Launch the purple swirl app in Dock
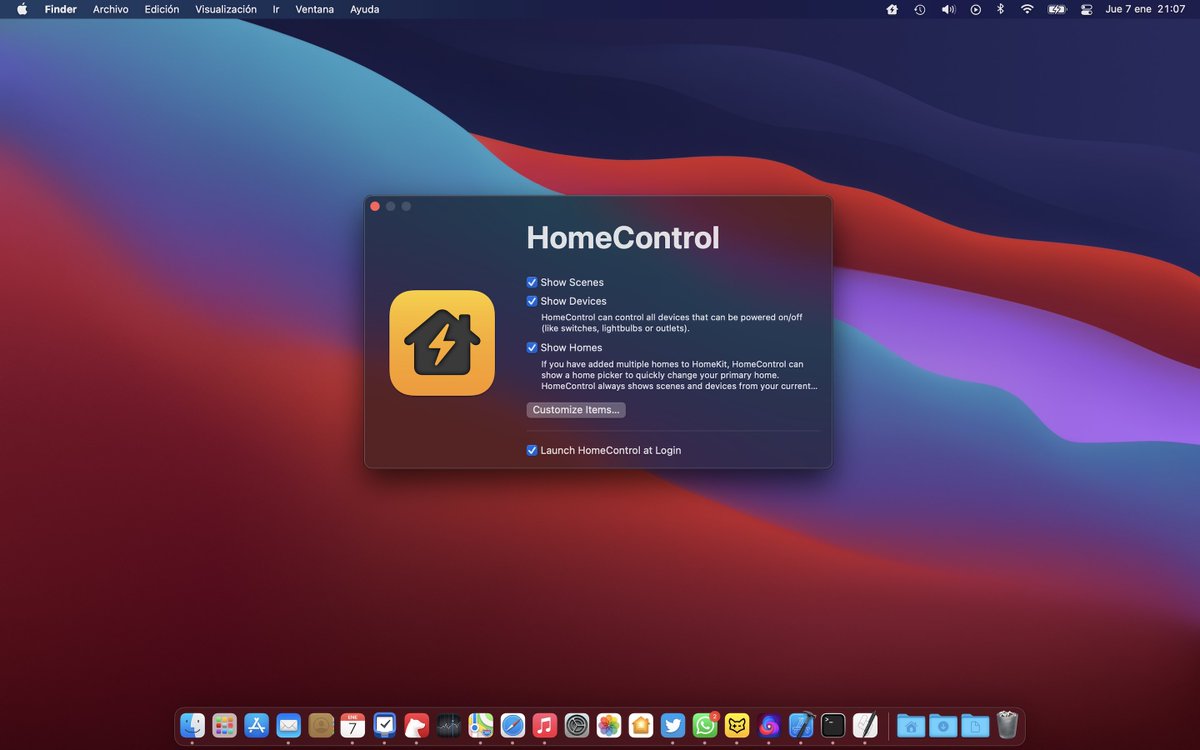The height and width of the screenshot is (750, 1200). click(x=769, y=725)
